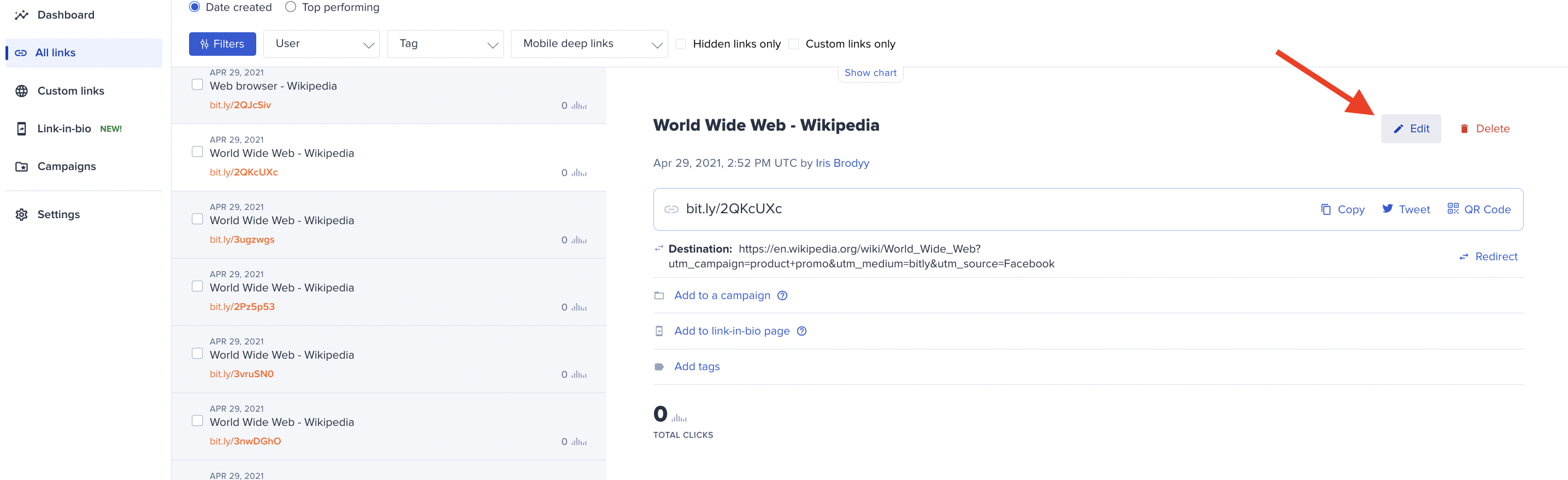
Task: Click Add to a campaign link
Action: [722, 296]
